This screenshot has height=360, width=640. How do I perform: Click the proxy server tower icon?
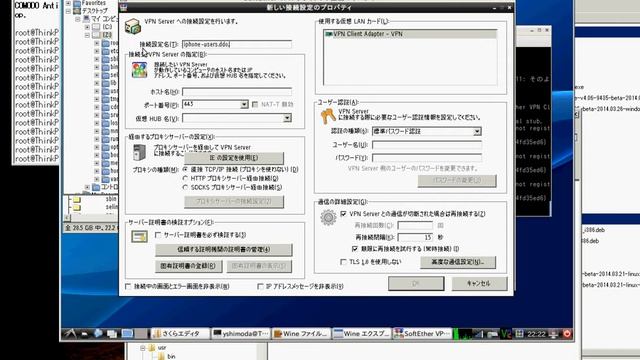(x=139, y=152)
